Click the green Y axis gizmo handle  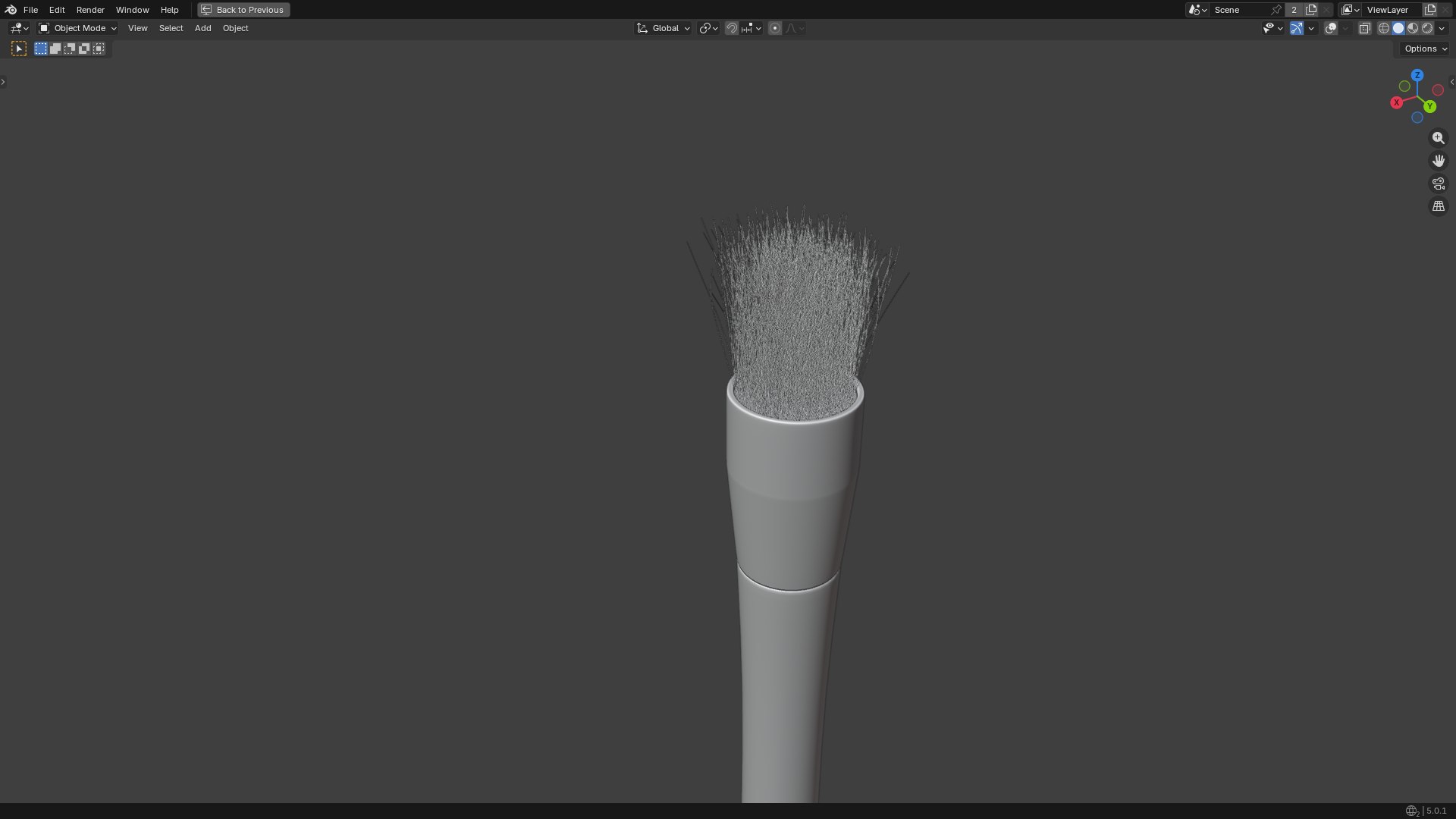pyautogui.click(x=1429, y=106)
